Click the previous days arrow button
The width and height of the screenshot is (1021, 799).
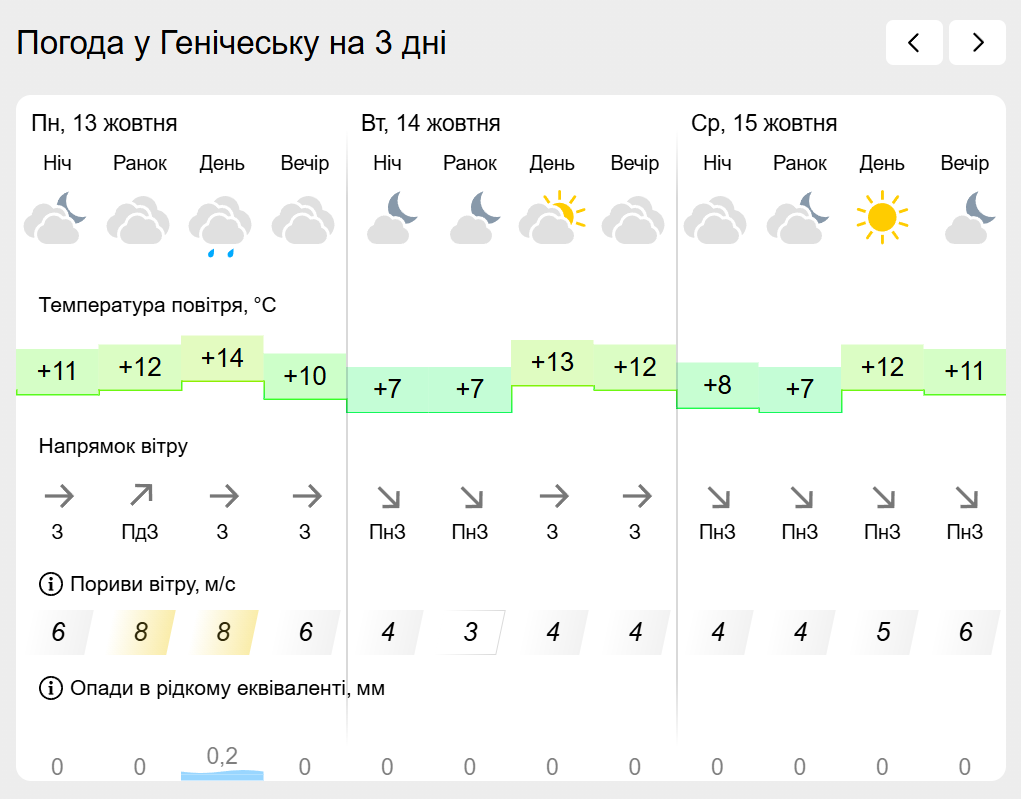914,43
